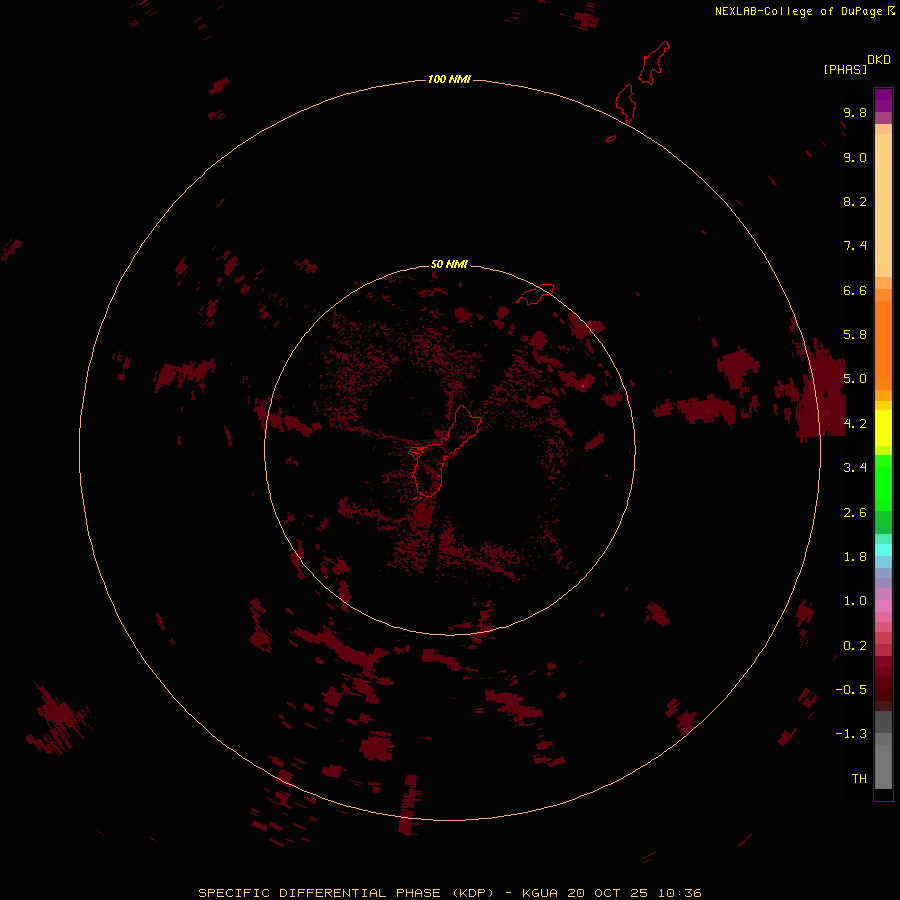Click the 50 NMI range ring label
Screen dimensions: 900x900
(x=449, y=264)
